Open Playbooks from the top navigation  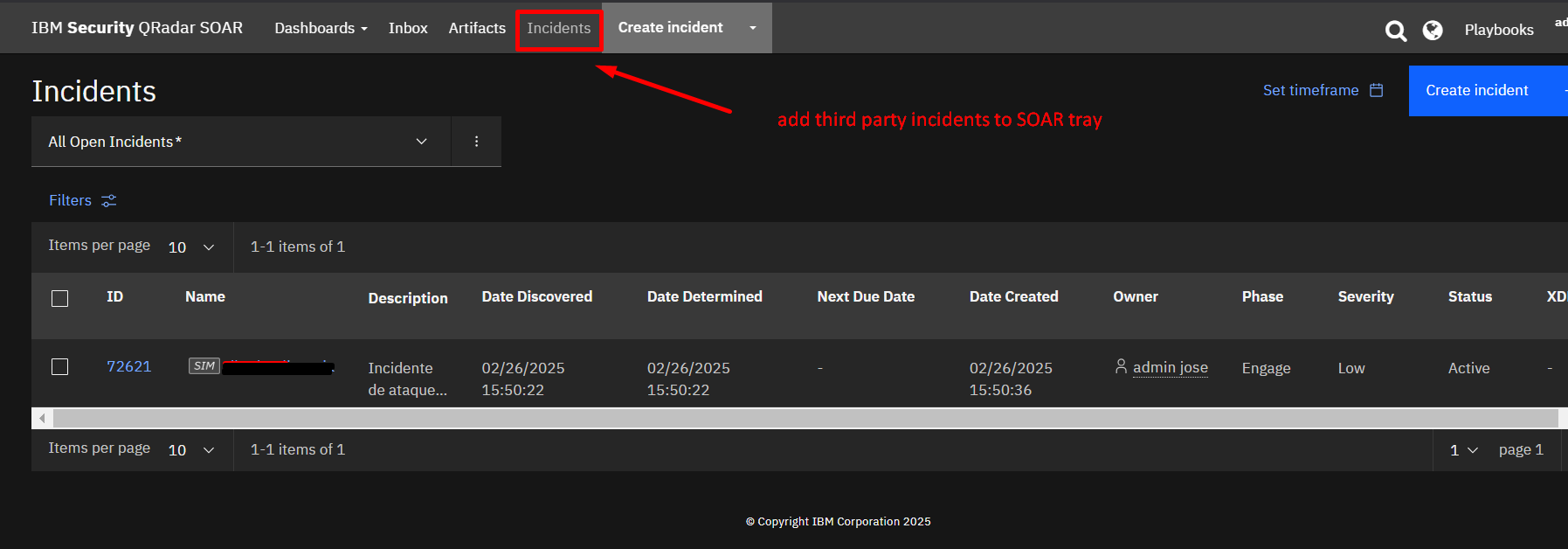coord(1499,30)
